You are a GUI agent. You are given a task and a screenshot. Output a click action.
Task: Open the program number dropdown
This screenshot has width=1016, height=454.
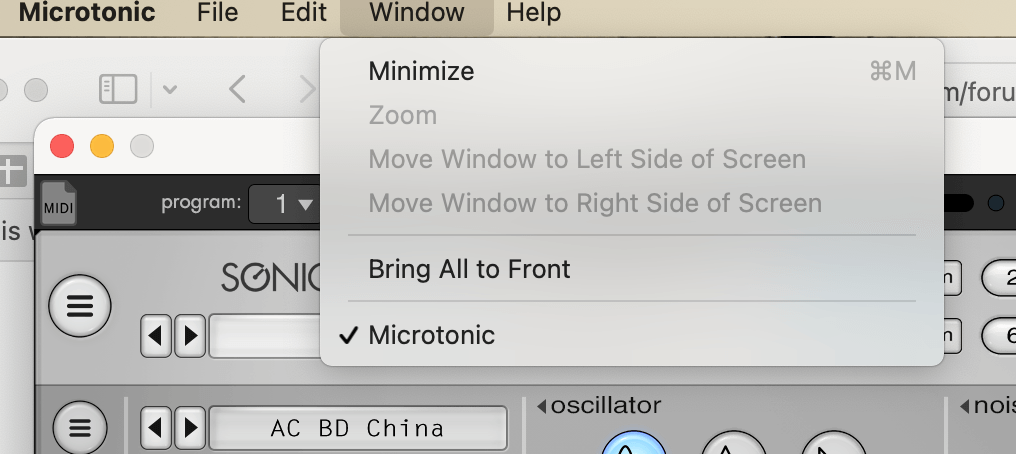285,205
